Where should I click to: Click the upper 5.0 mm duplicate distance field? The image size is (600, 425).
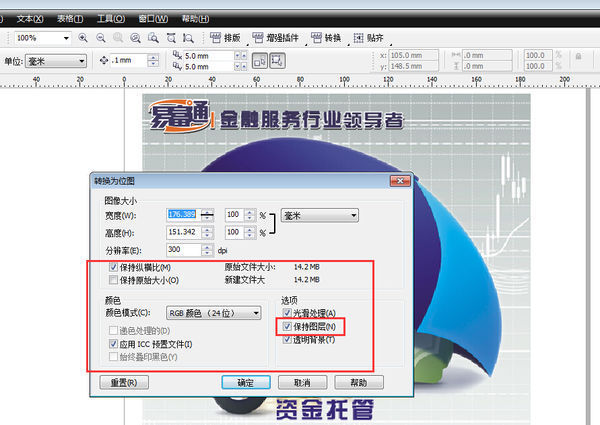click(209, 55)
